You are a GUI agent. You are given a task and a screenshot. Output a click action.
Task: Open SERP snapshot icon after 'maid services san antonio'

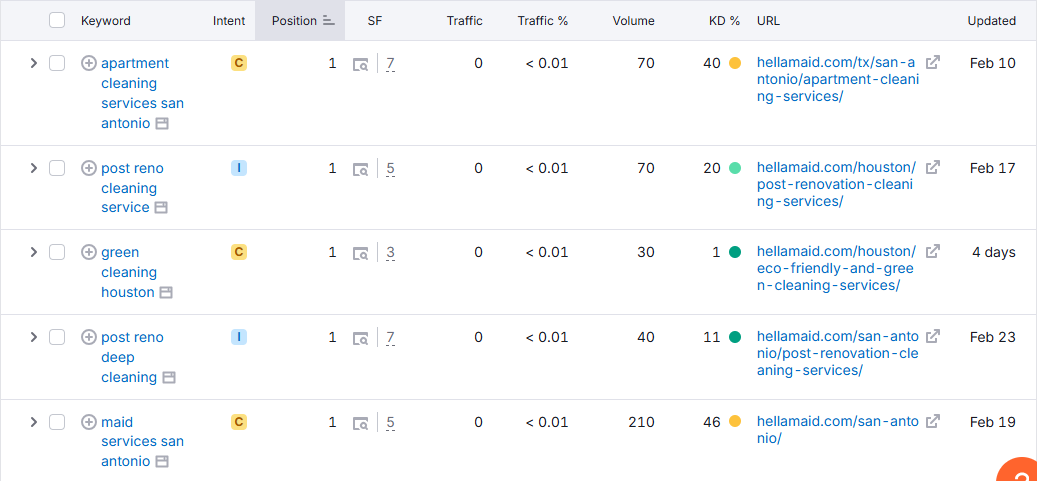pos(162,461)
